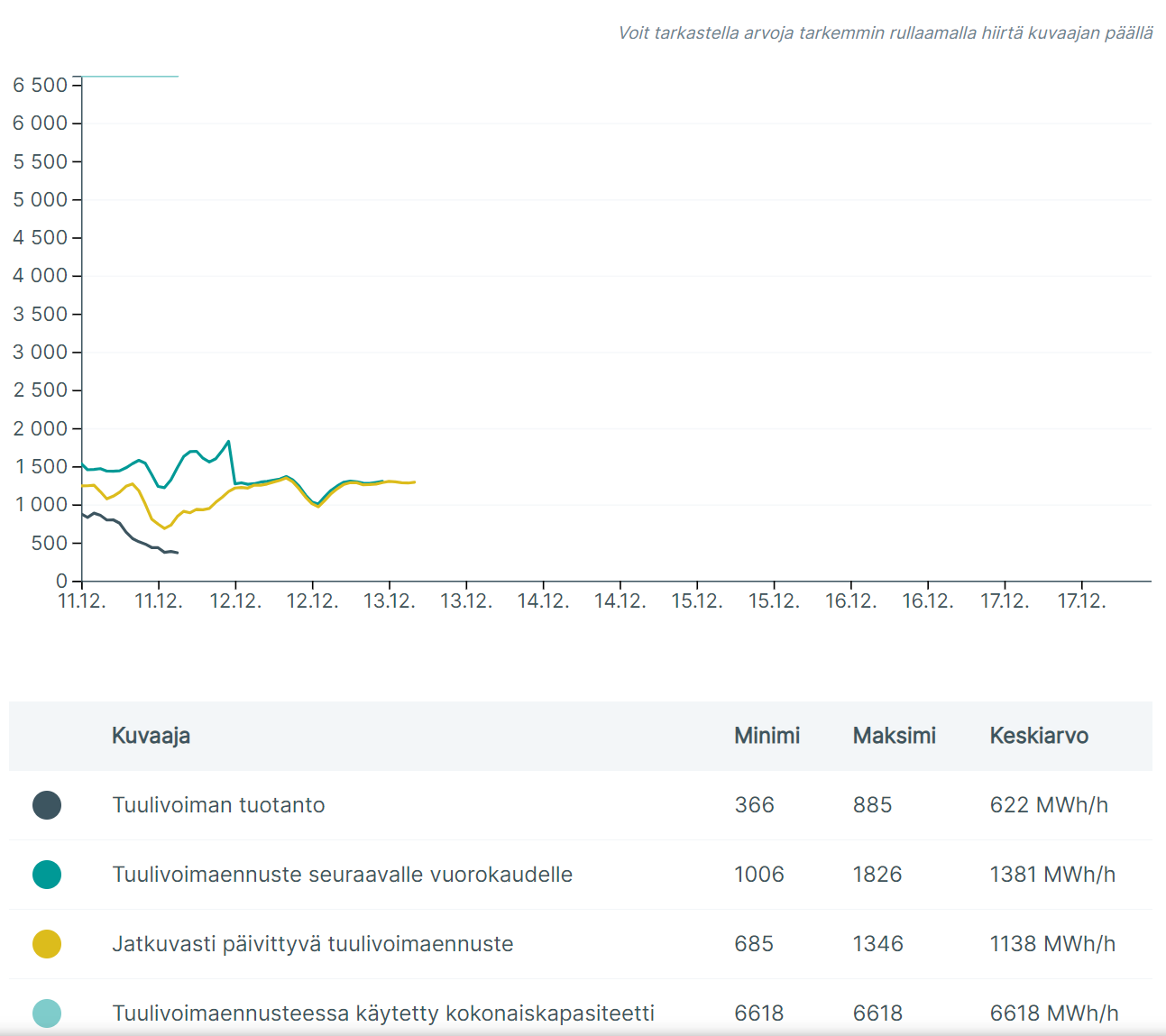Screen dimensions: 1166x1036
Task: Select the Tuulivoiman tuotanto row label
Action: 218,805
